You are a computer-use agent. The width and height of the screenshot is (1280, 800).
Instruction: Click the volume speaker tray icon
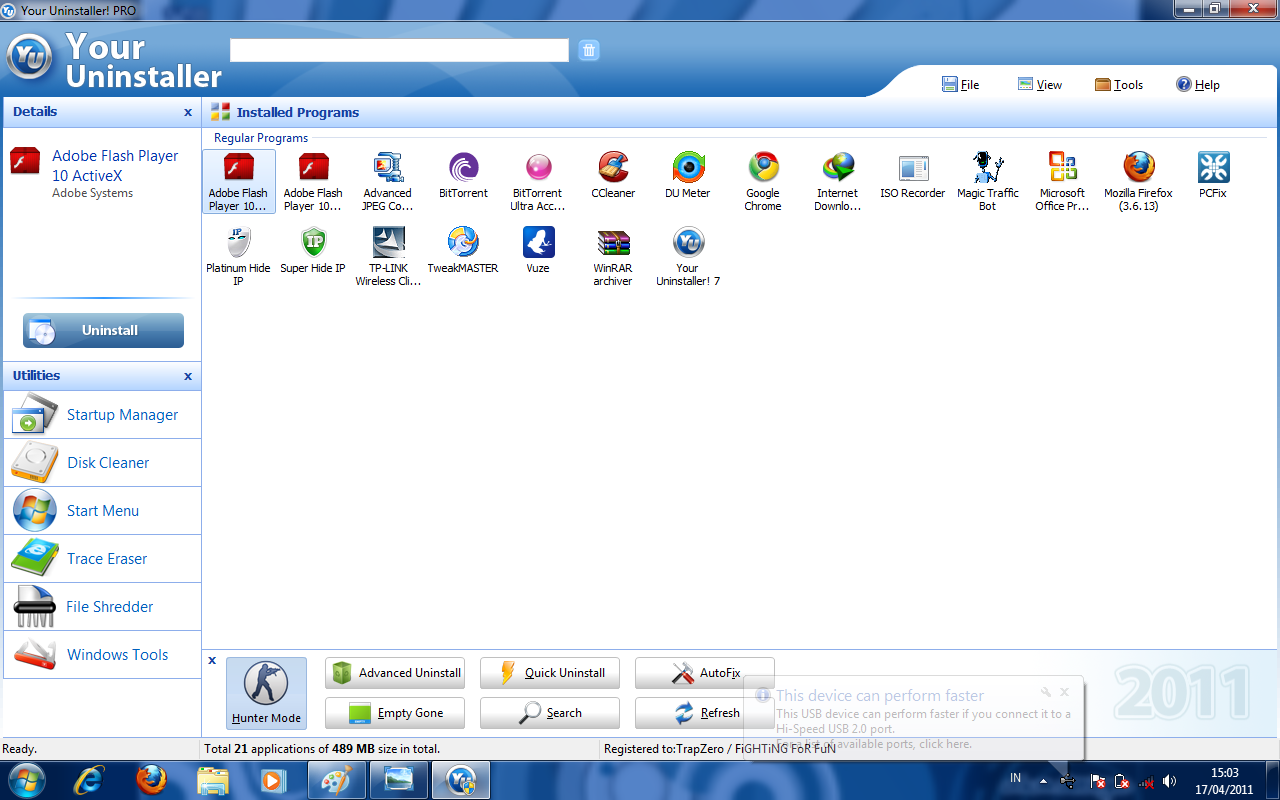pyautogui.click(x=1170, y=781)
